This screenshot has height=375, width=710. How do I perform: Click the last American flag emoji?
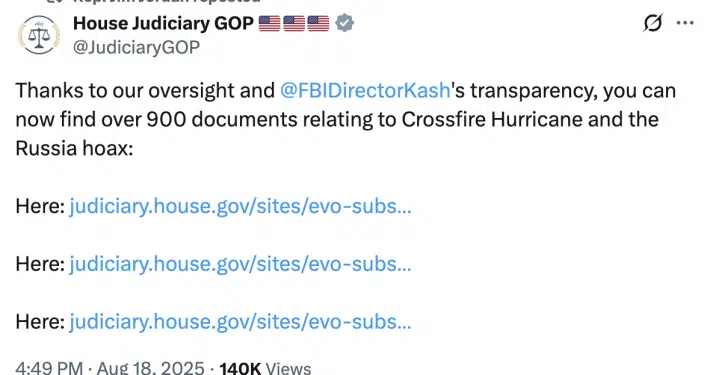pyautogui.click(x=318, y=24)
